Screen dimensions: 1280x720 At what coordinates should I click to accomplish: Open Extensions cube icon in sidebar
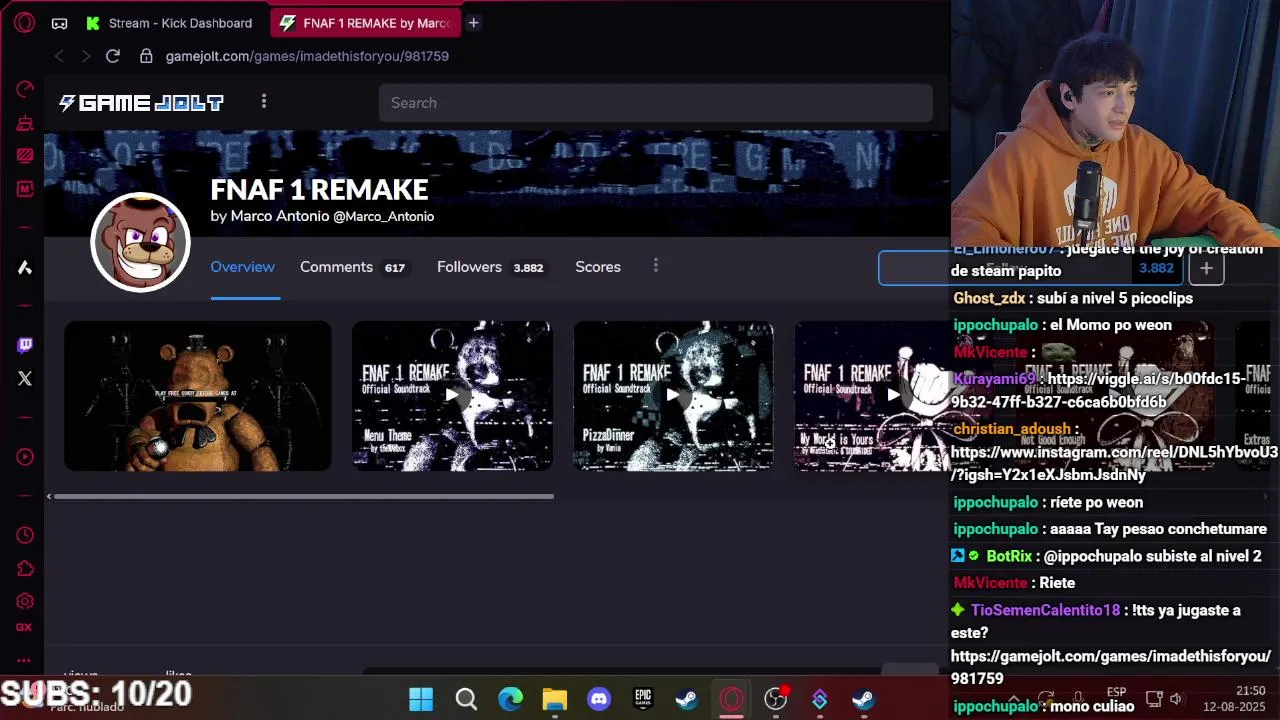25,568
